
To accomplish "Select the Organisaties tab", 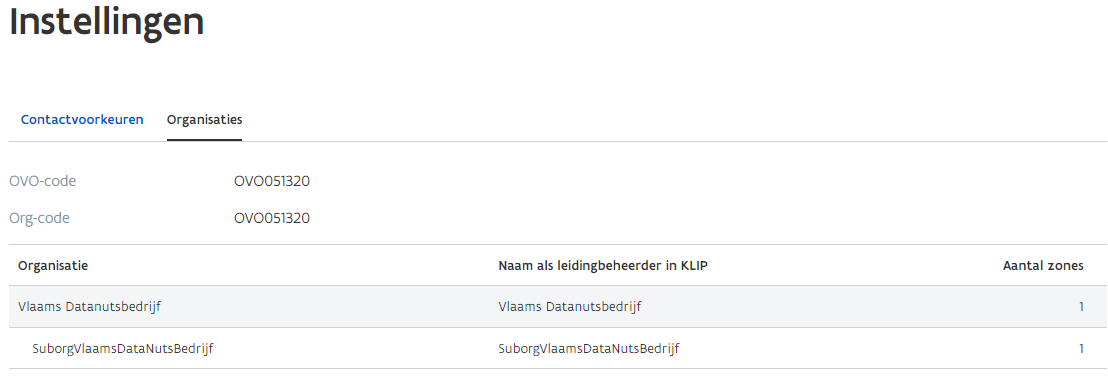I will click(204, 119).
